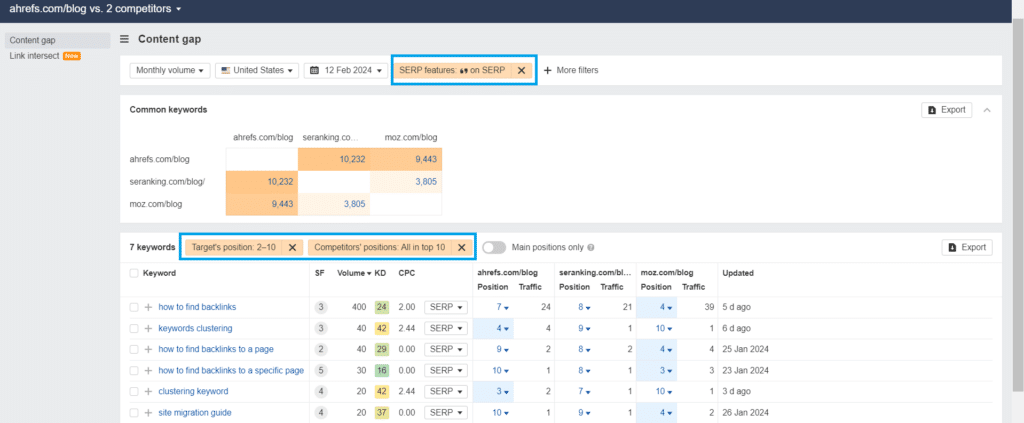Export the keywords table
This screenshot has height=423, width=1024.
point(967,247)
